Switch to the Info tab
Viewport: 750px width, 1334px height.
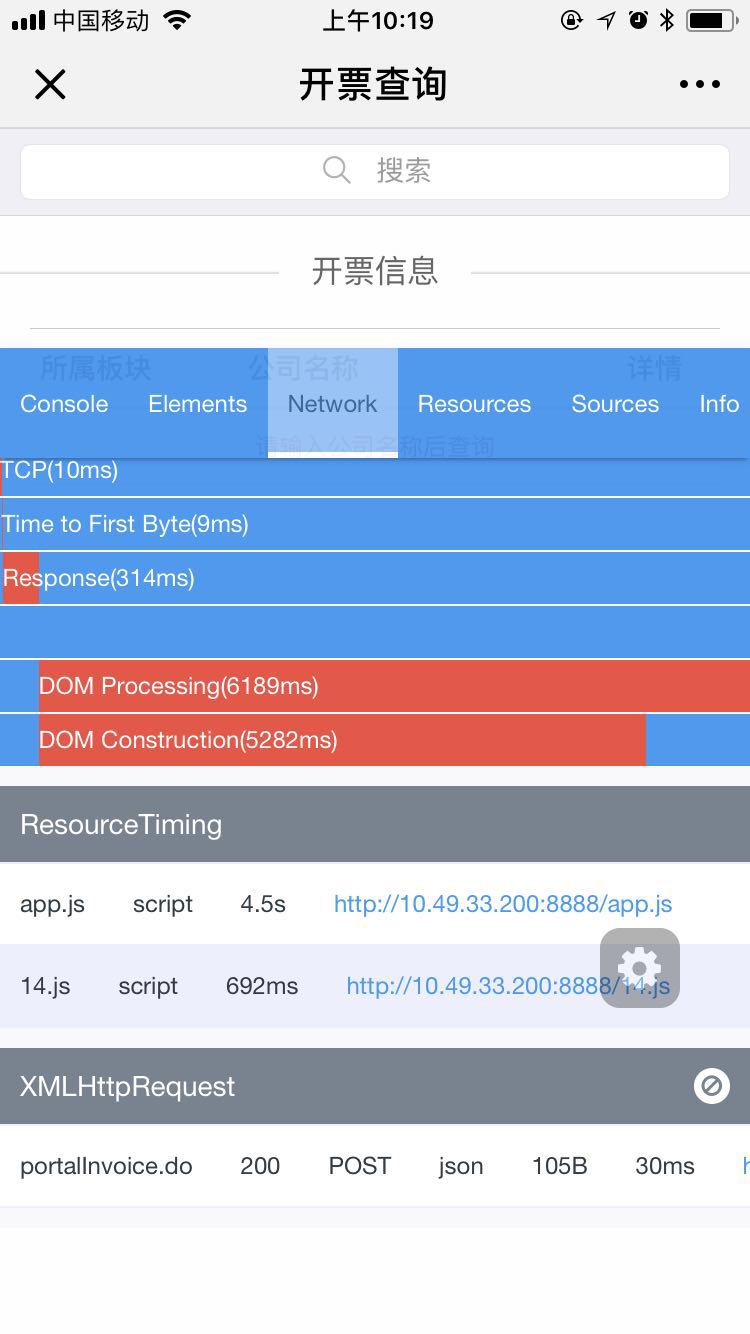(x=719, y=404)
